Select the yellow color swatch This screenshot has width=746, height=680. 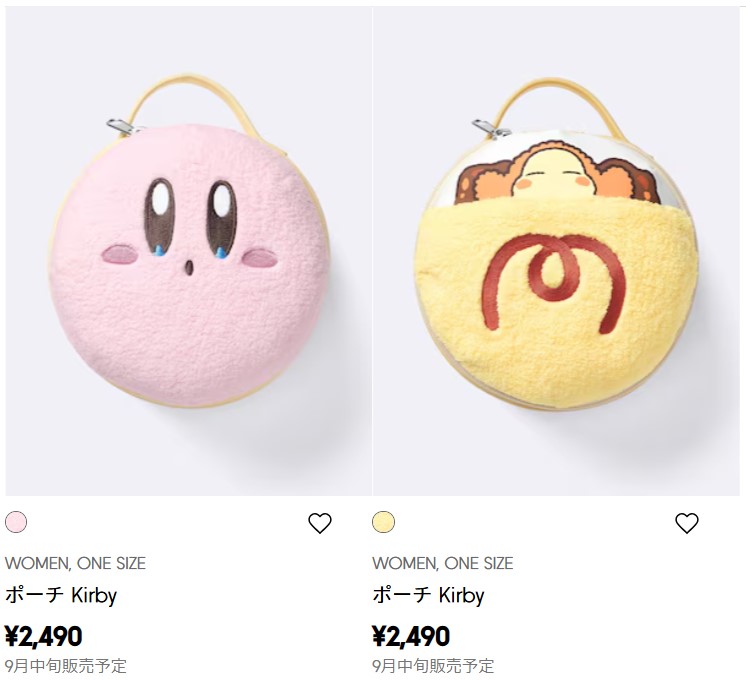click(383, 522)
